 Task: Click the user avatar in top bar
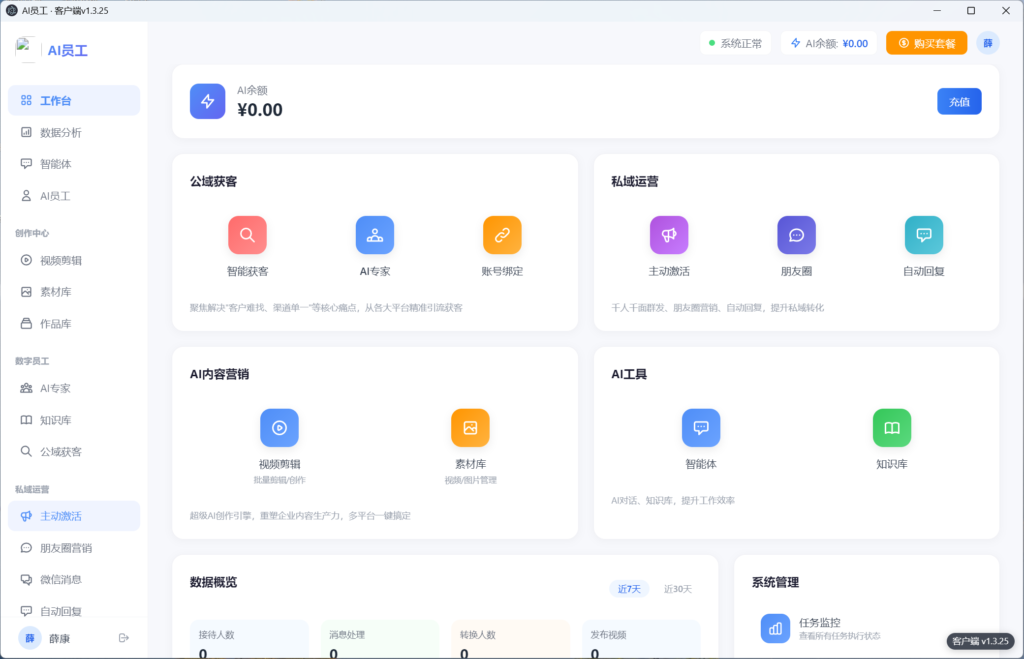[988, 43]
